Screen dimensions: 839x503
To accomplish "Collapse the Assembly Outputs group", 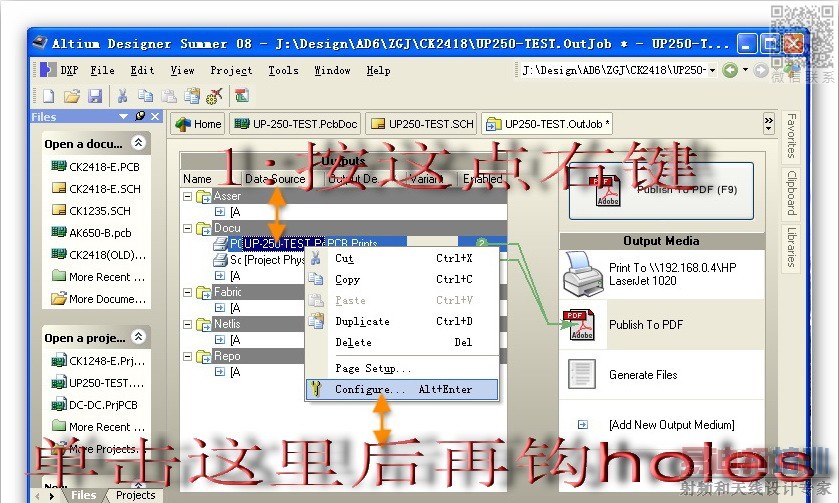I will [187, 196].
